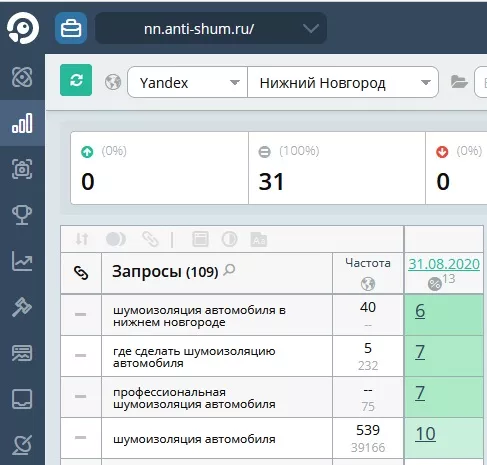Image resolution: width=487 pixels, height=465 pixels.
Task: Click the folder icon next to region dropdown
Action: 459,82
